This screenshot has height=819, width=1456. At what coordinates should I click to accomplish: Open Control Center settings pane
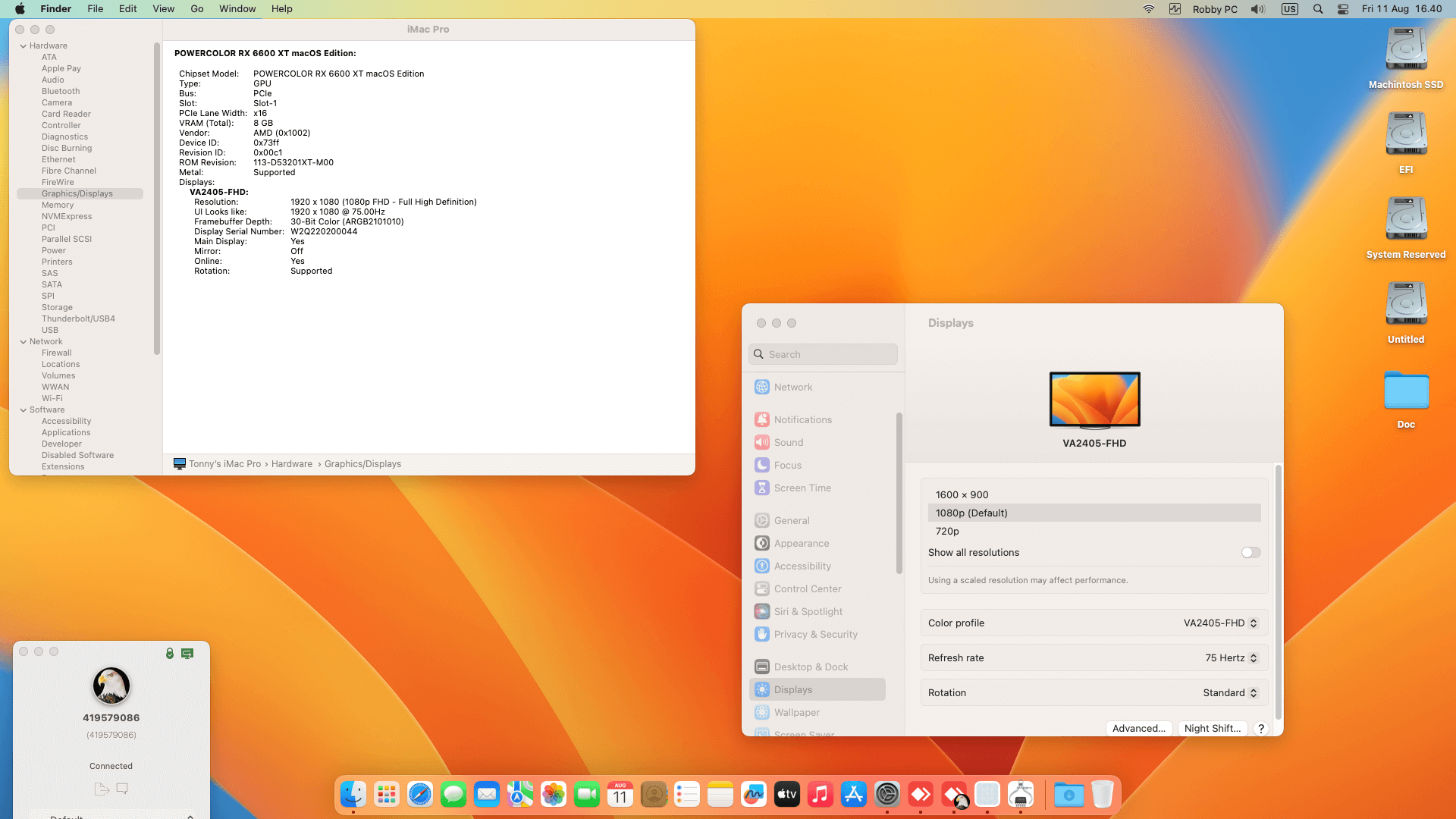[817, 588]
